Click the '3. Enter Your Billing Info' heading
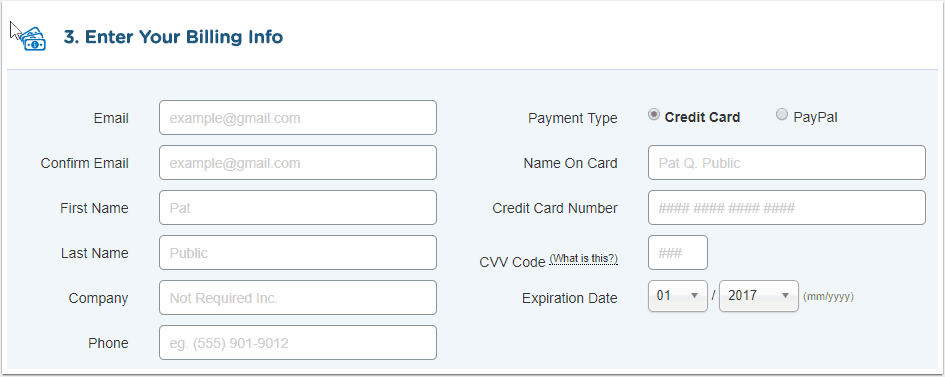945x377 pixels. click(x=173, y=37)
